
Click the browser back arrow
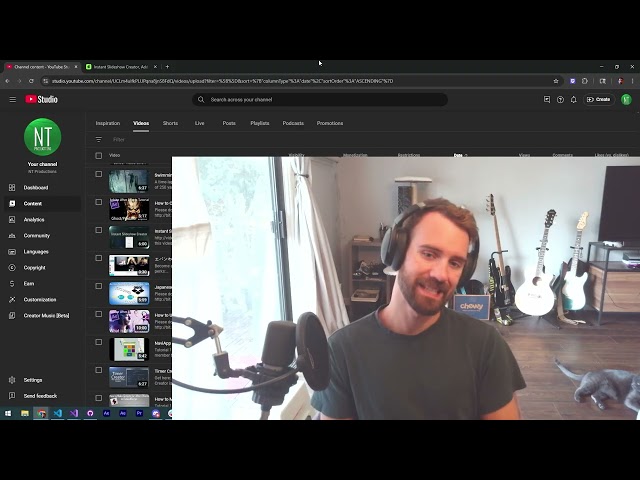[x=7, y=81]
